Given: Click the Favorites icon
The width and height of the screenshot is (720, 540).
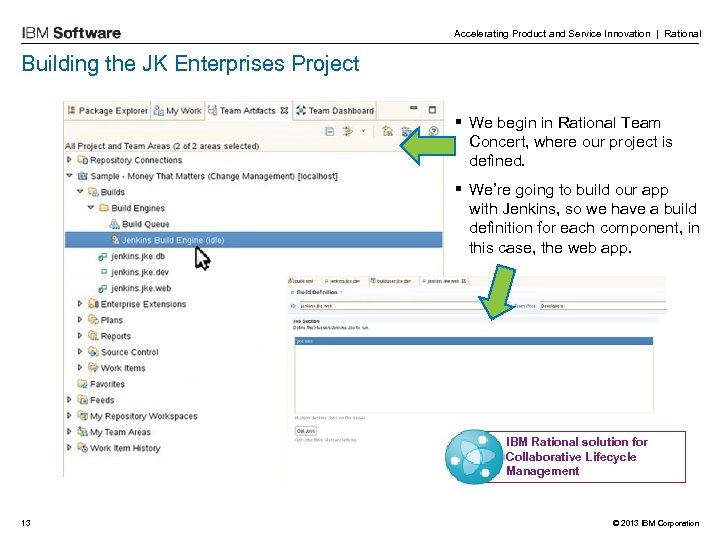Looking at the screenshot, I should [83, 383].
